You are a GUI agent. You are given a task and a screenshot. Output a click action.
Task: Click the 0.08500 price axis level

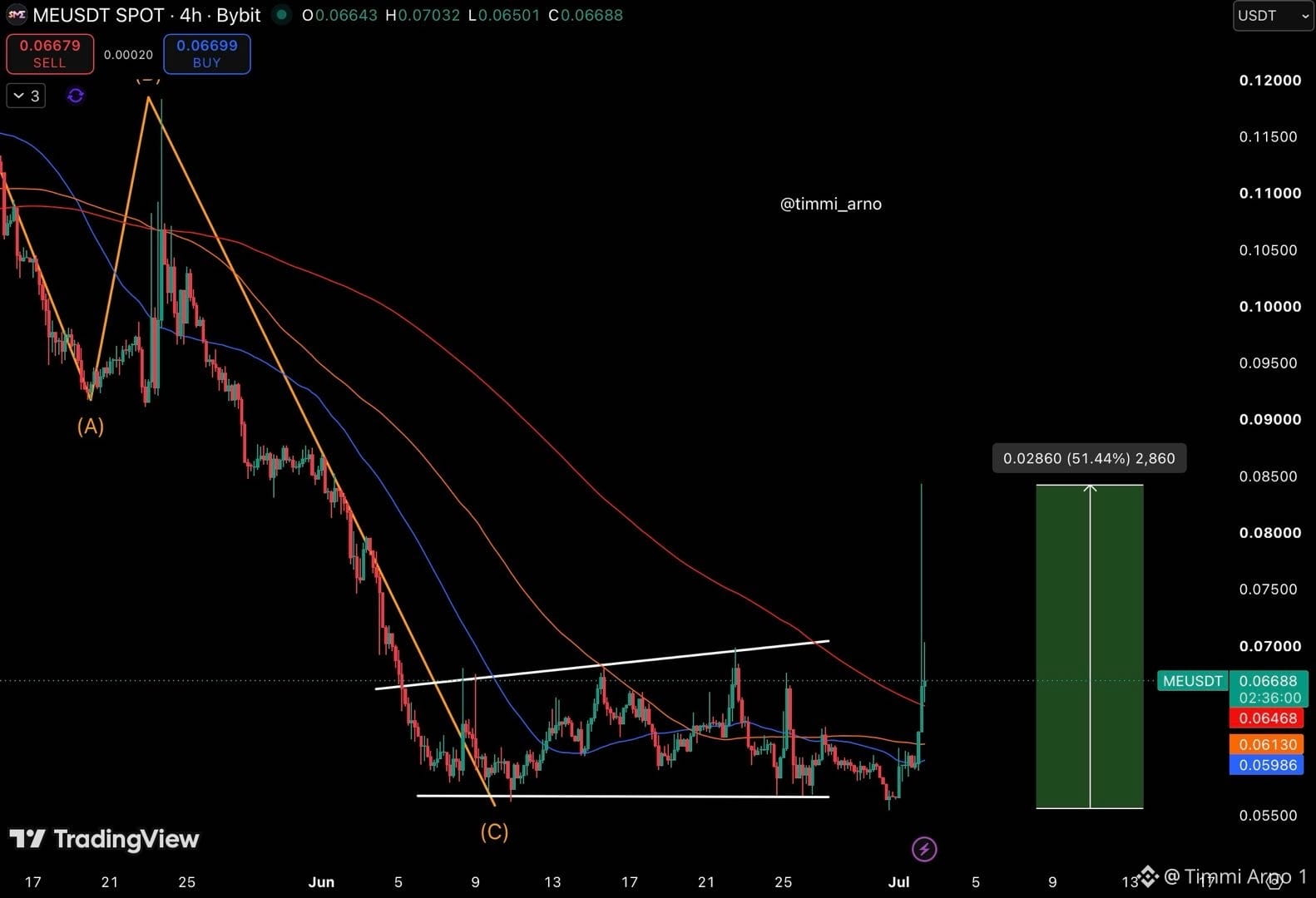tap(1269, 476)
